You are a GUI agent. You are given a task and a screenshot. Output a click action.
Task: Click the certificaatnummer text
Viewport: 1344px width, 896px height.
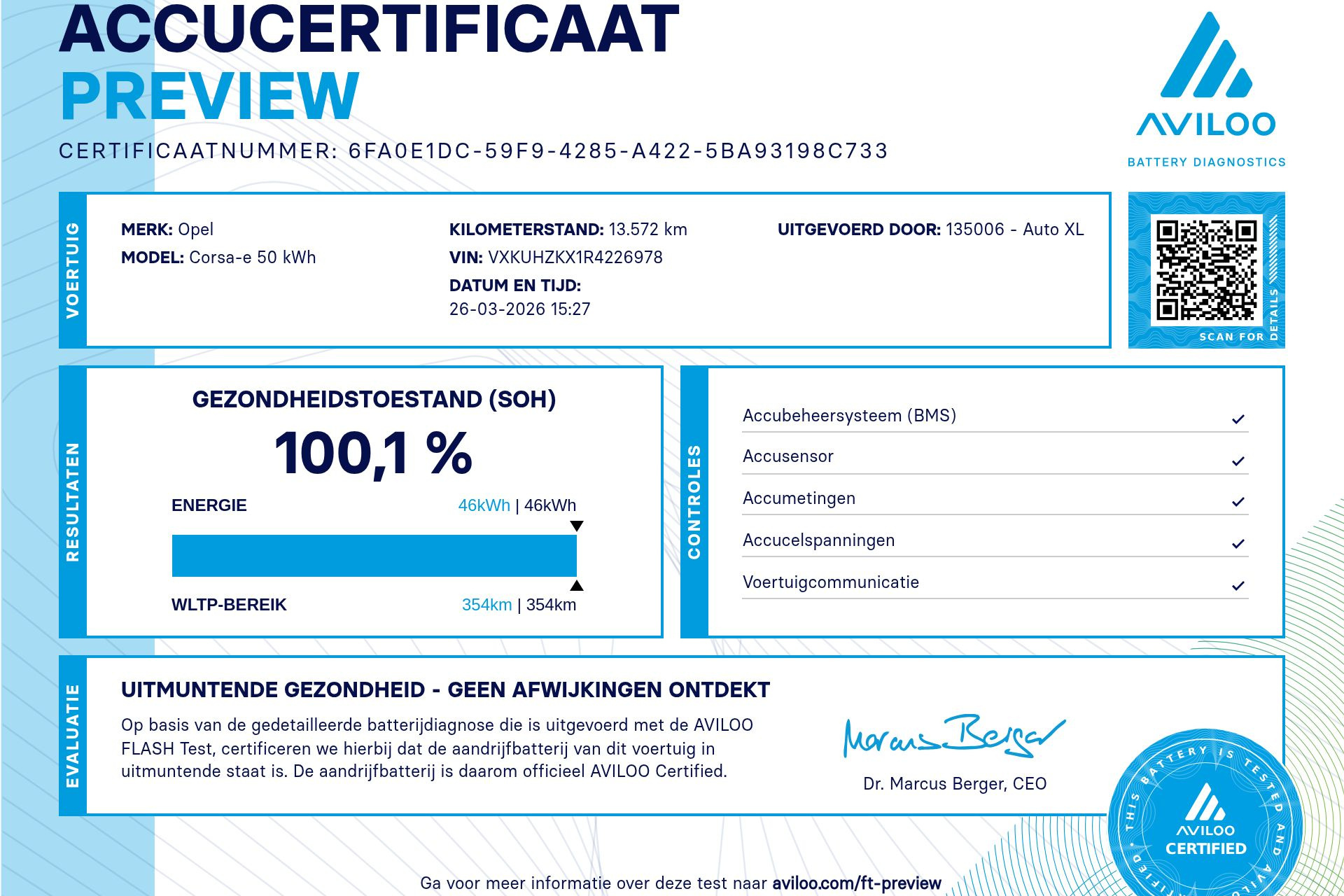[x=473, y=151]
